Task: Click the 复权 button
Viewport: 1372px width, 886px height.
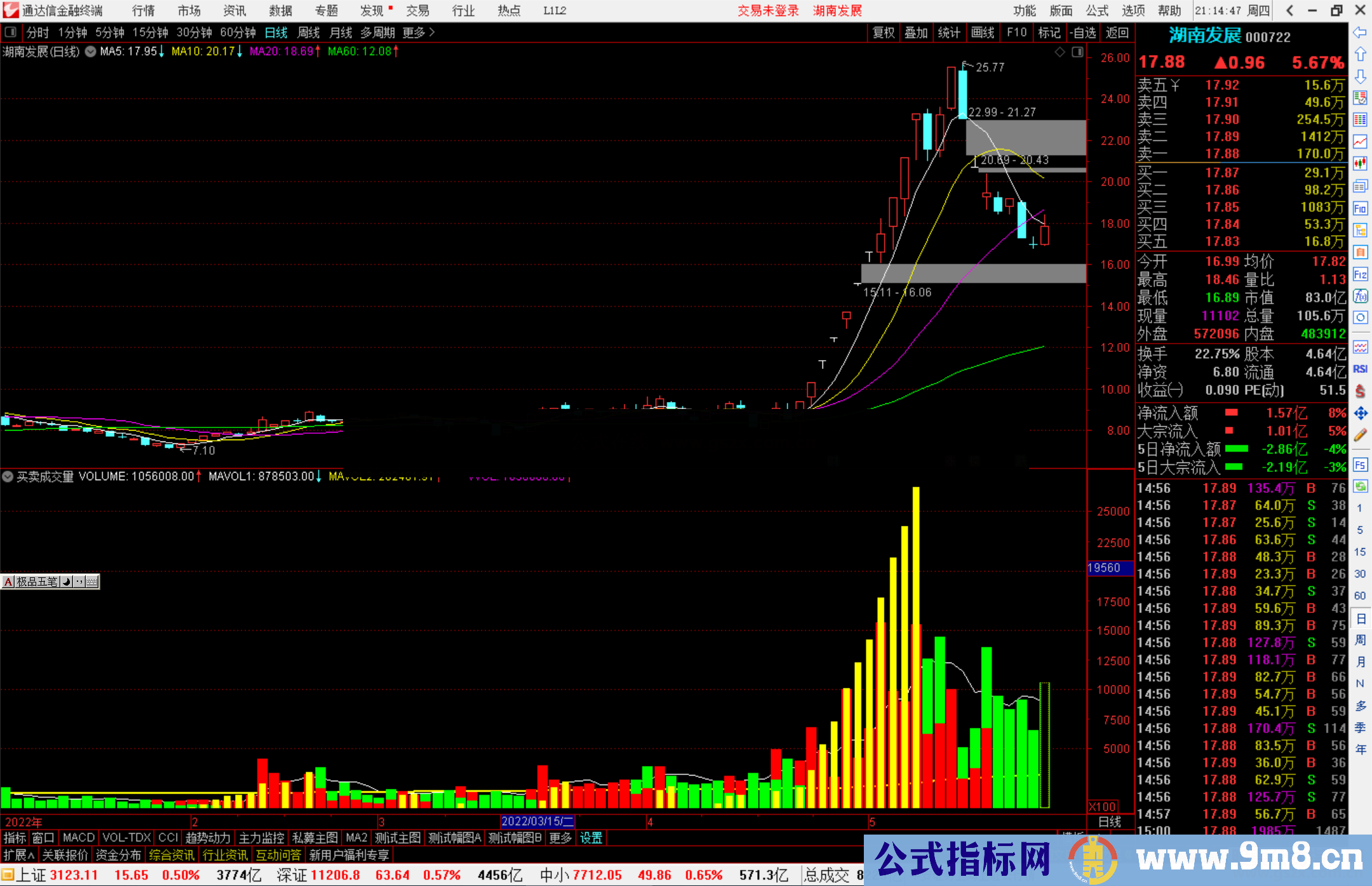Action: [884, 32]
